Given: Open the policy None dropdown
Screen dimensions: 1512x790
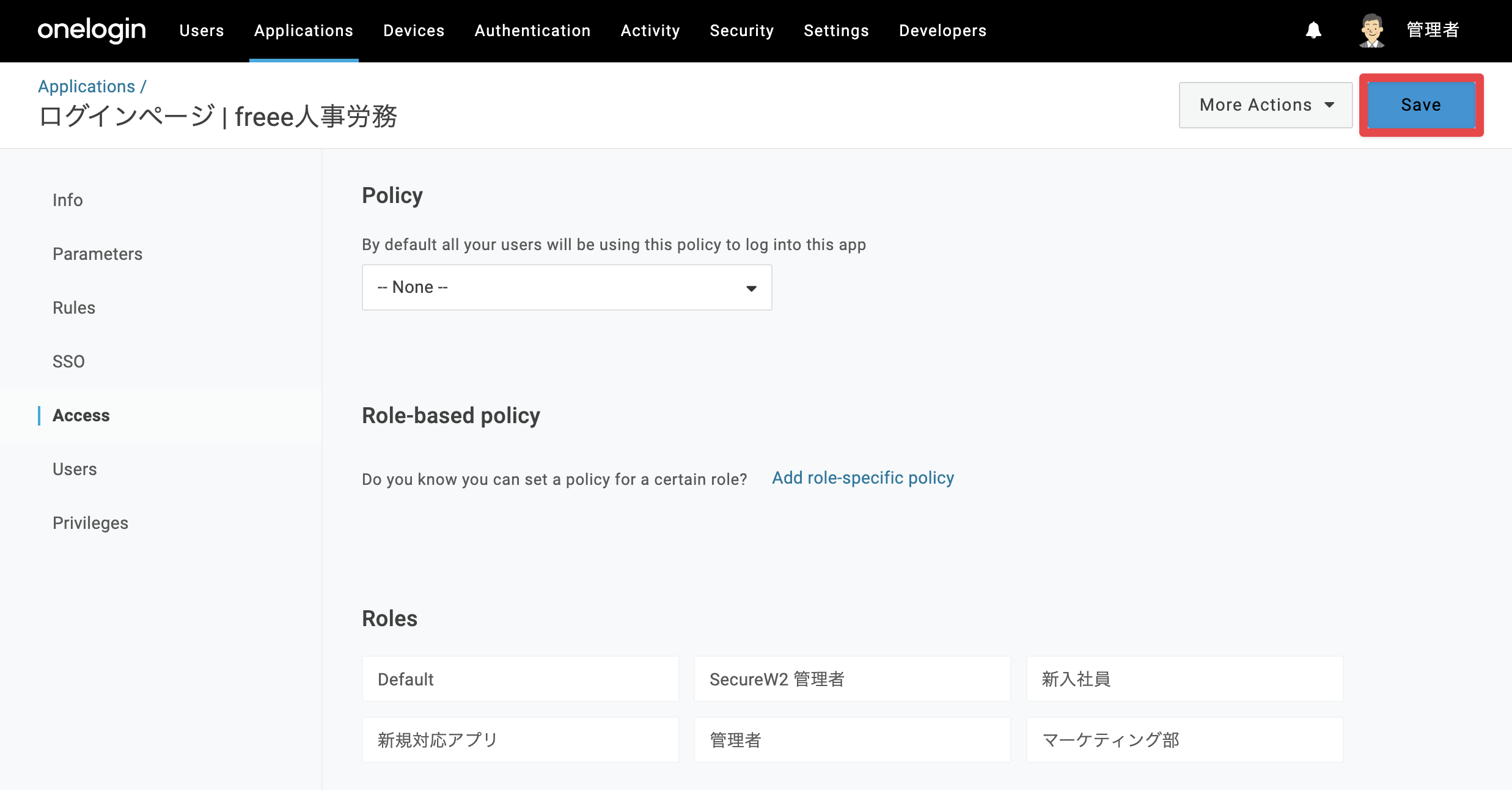Looking at the screenshot, I should [x=567, y=287].
